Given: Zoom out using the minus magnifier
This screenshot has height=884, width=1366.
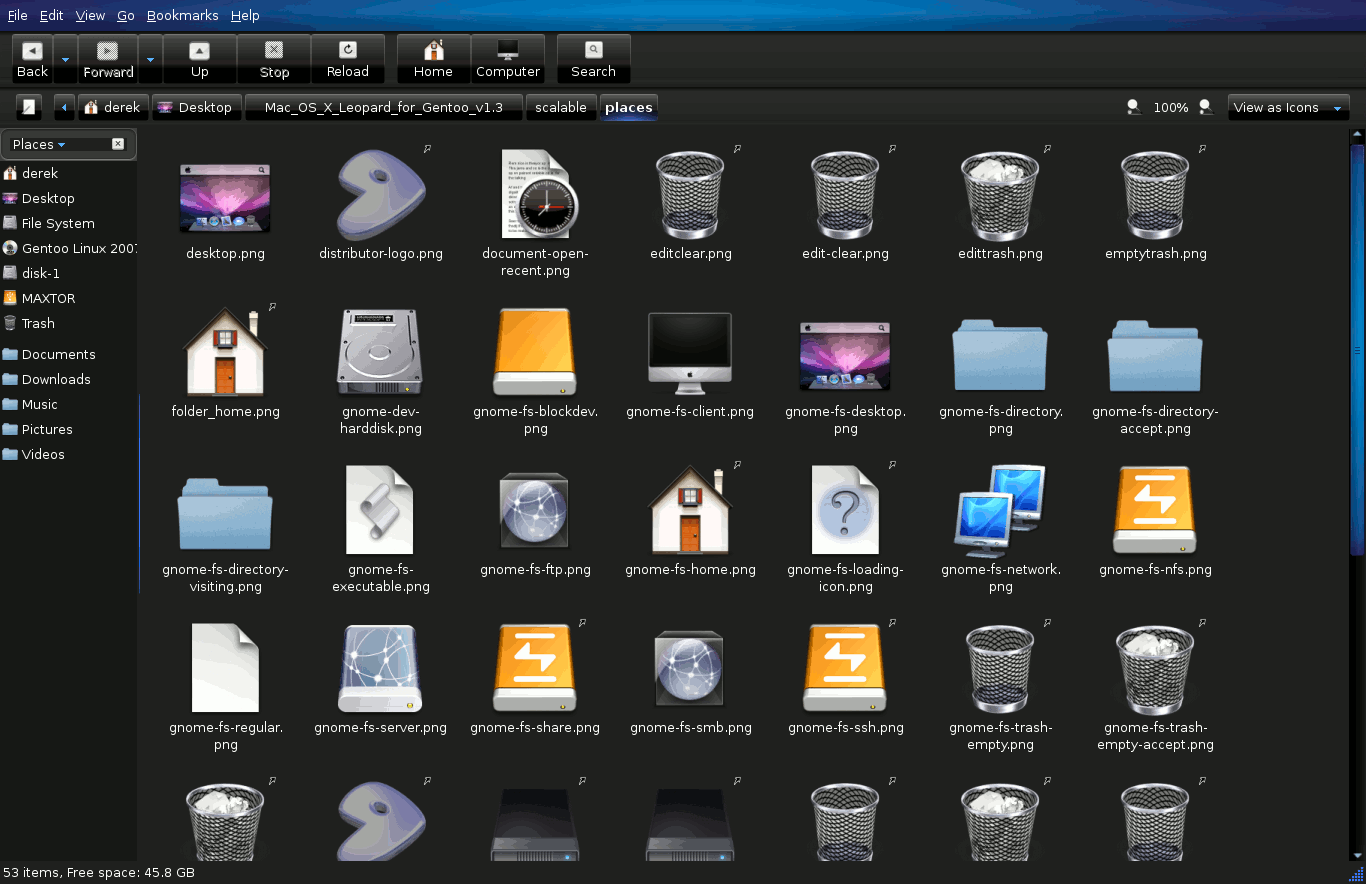Looking at the screenshot, I should 1134,107.
